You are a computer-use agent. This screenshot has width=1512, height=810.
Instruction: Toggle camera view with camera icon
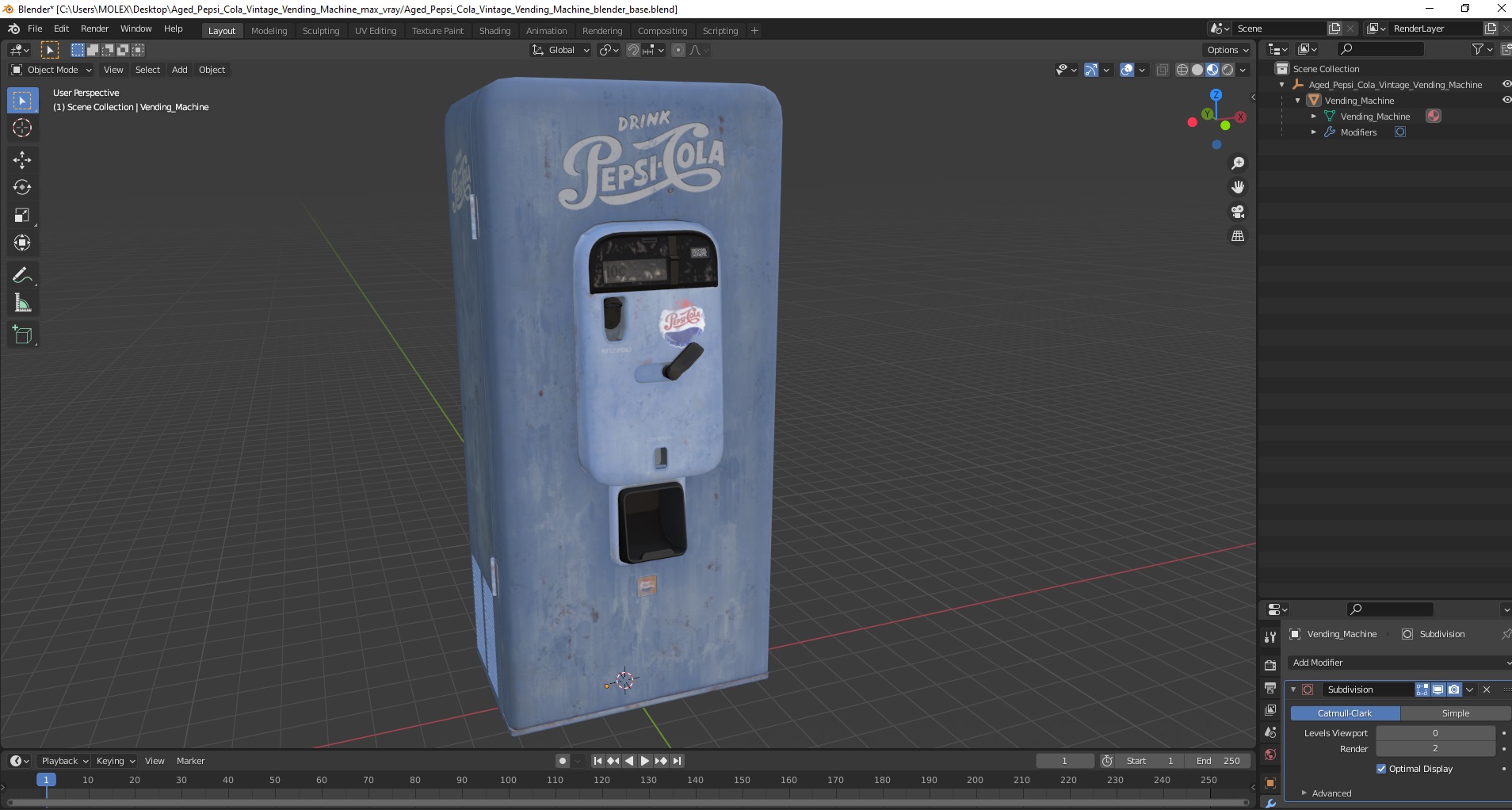1237,212
